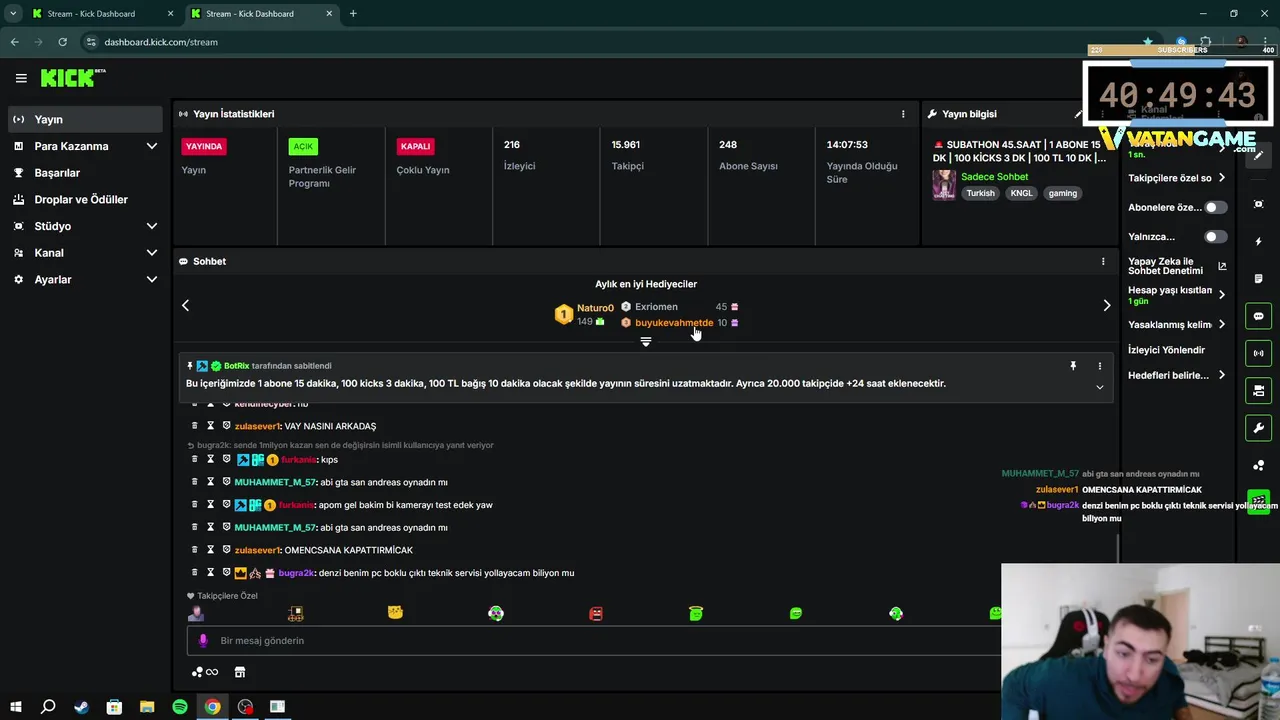Open Yapay Zeka ile Sohbet Denetimi link
The image size is (1280, 720).
point(1177,266)
